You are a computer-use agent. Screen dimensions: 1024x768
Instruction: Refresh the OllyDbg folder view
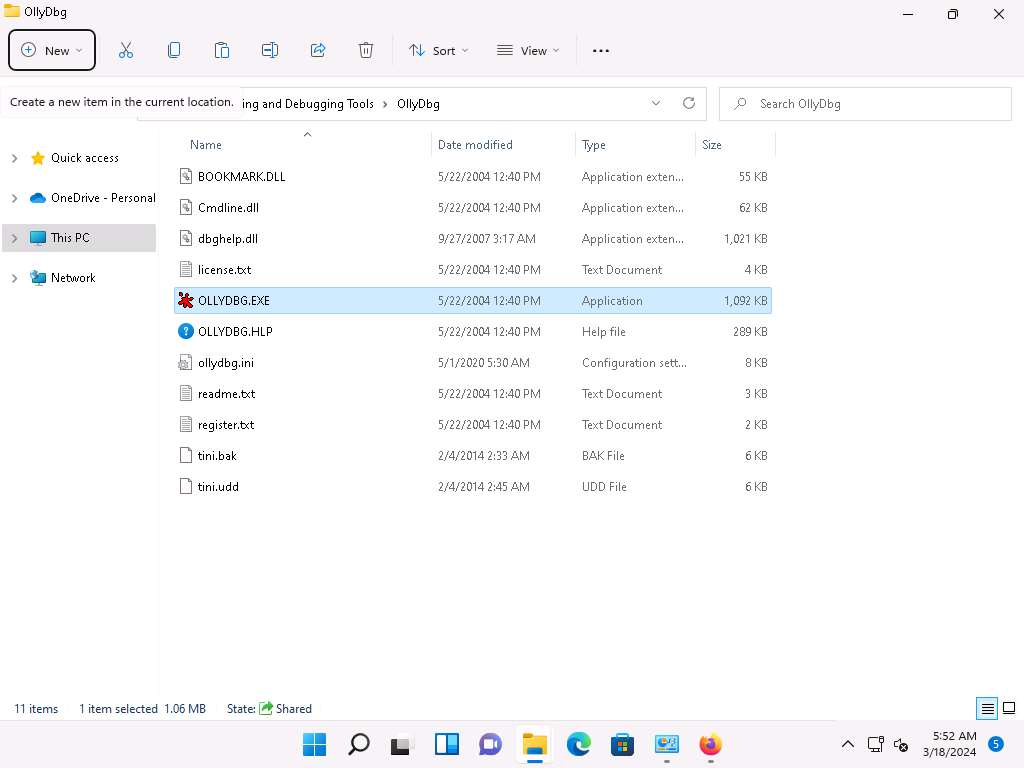pyautogui.click(x=688, y=103)
